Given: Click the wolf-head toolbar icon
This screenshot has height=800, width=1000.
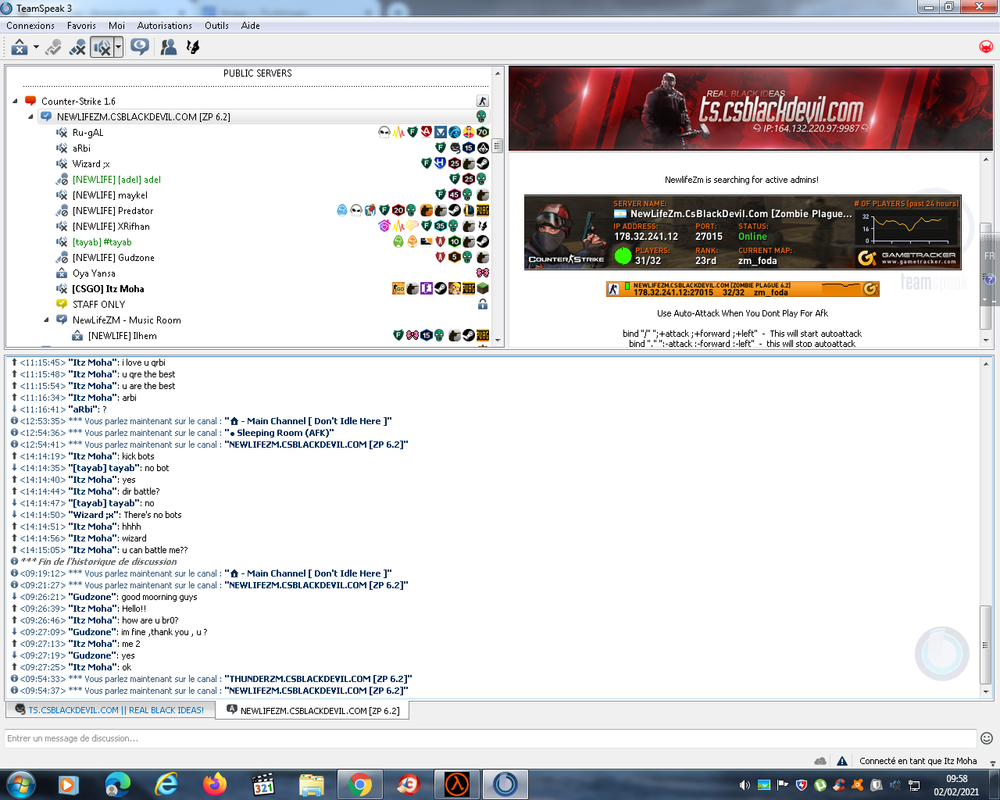Looking at the screenshot, I should point(193,47).
